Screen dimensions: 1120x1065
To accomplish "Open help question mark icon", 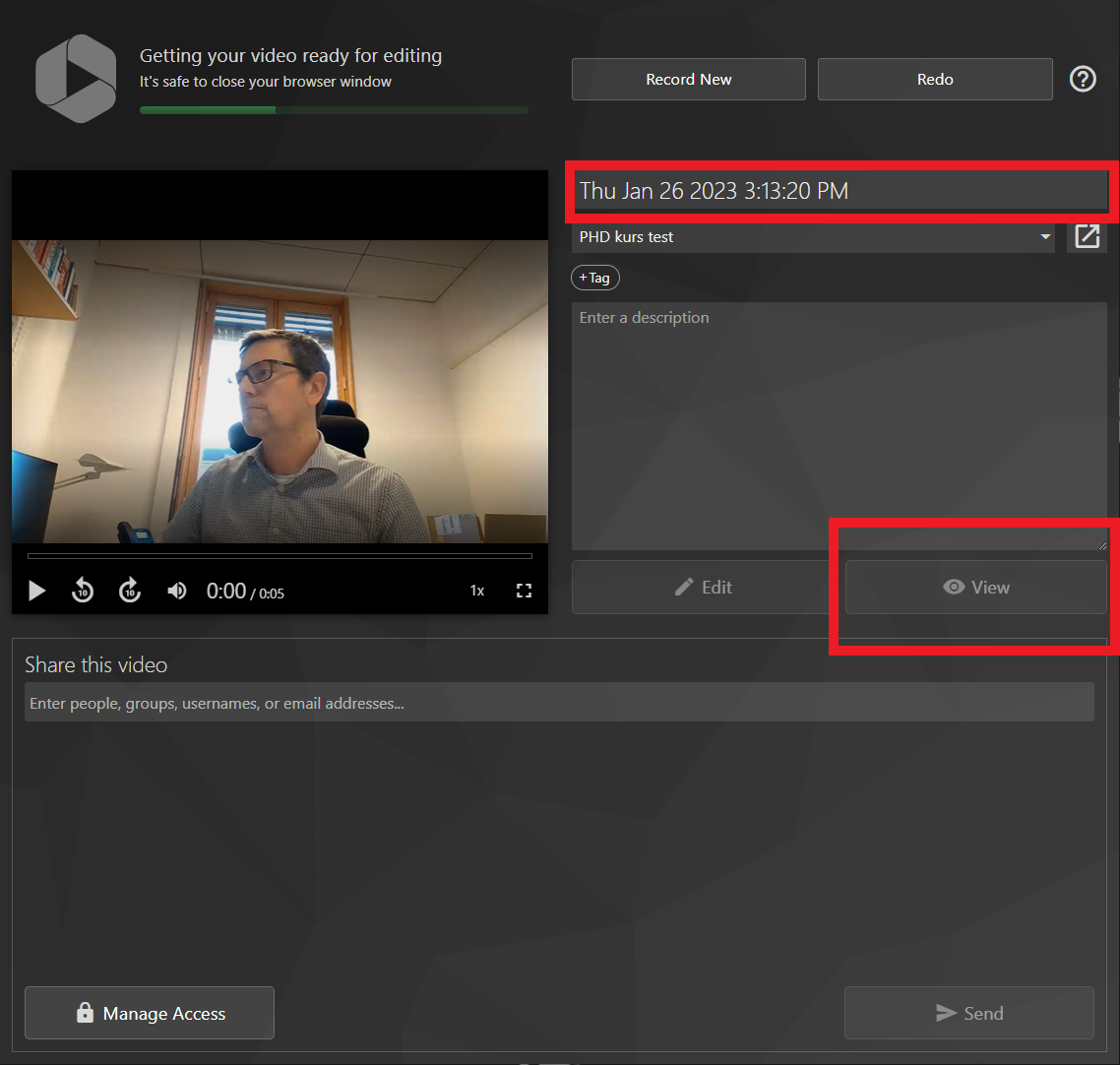I will 1083,79.
